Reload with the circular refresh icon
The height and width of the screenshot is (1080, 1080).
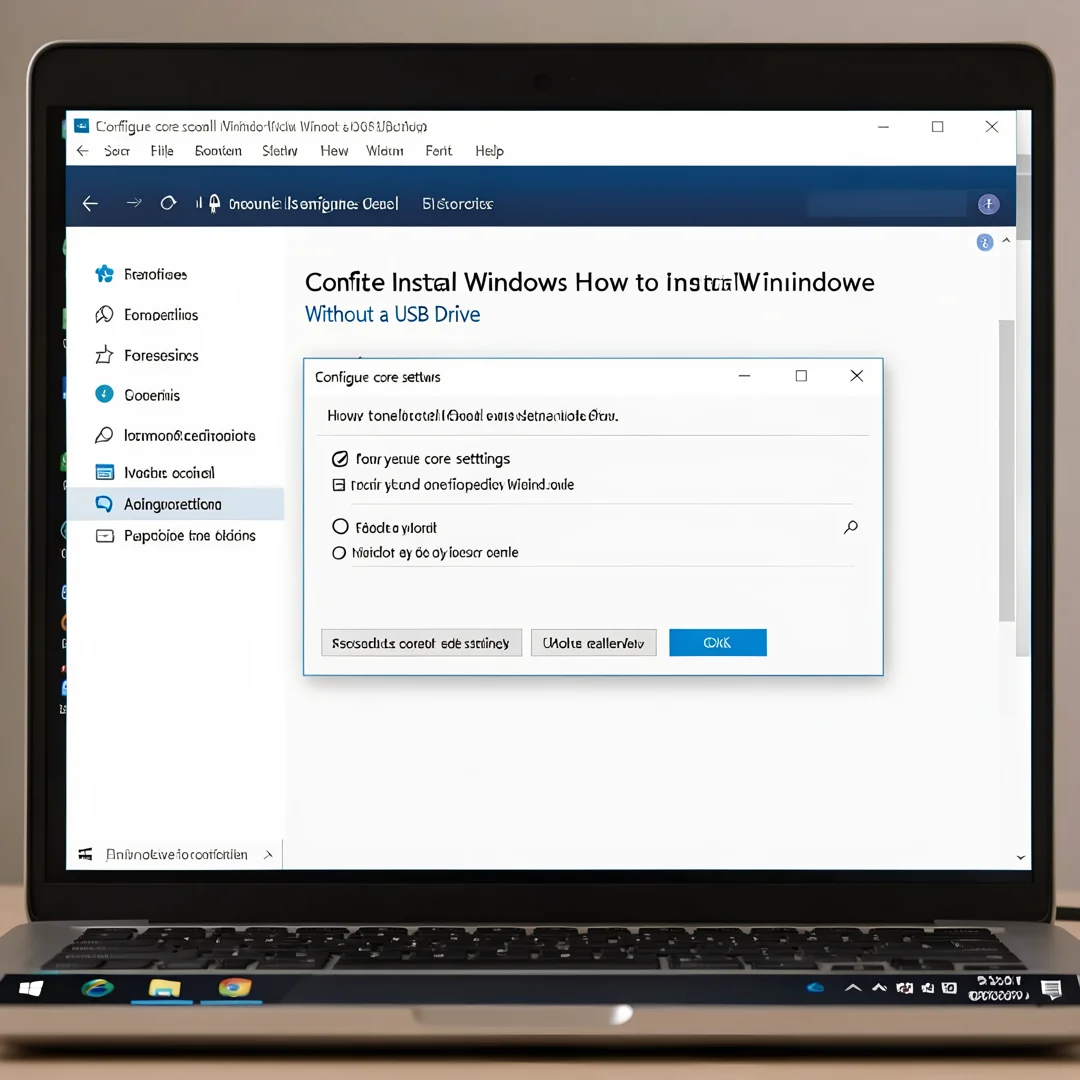coord(168,203)
